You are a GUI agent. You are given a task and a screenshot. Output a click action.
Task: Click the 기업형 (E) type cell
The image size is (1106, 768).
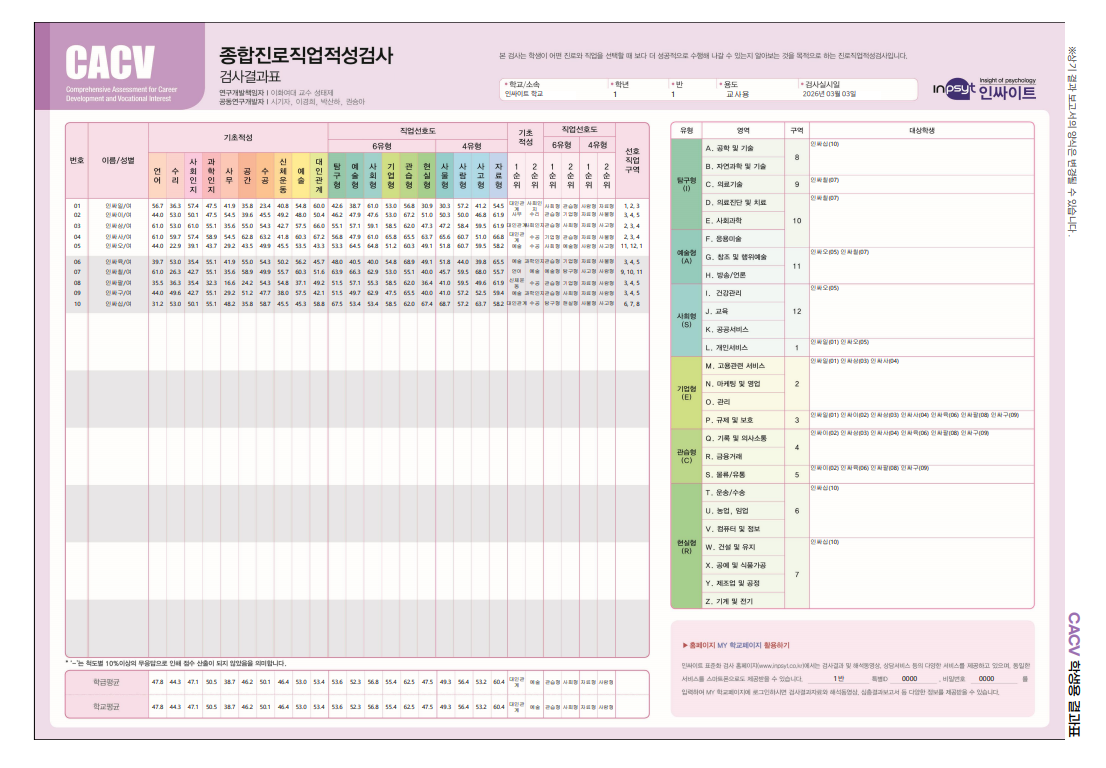[686, 393]
